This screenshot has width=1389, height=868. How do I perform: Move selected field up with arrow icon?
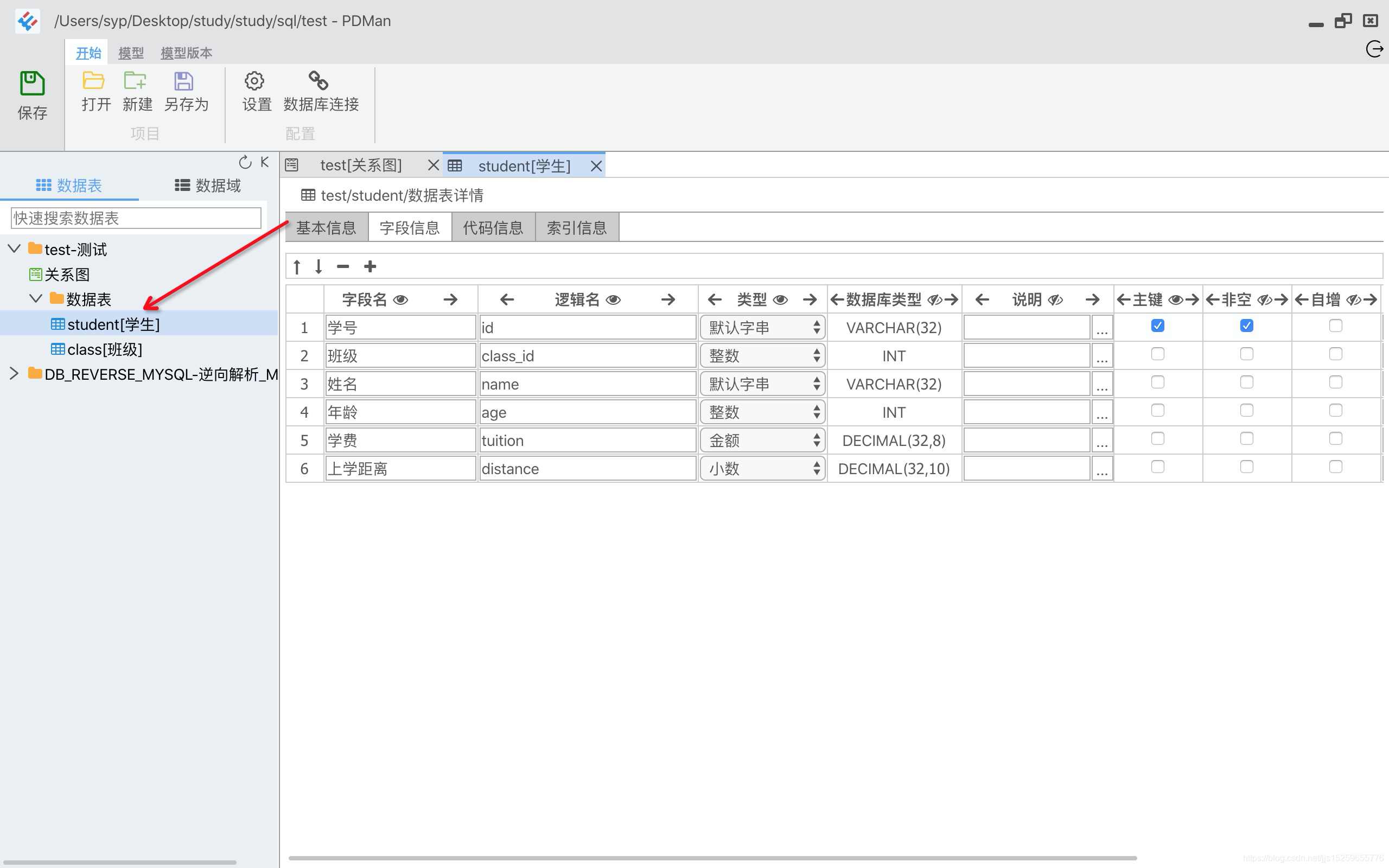[296, 266]
